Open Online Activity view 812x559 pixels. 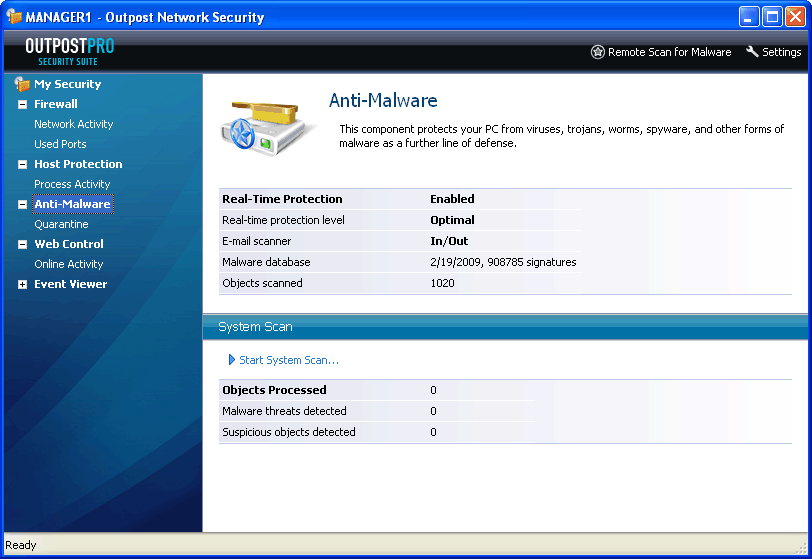(69, 264)
